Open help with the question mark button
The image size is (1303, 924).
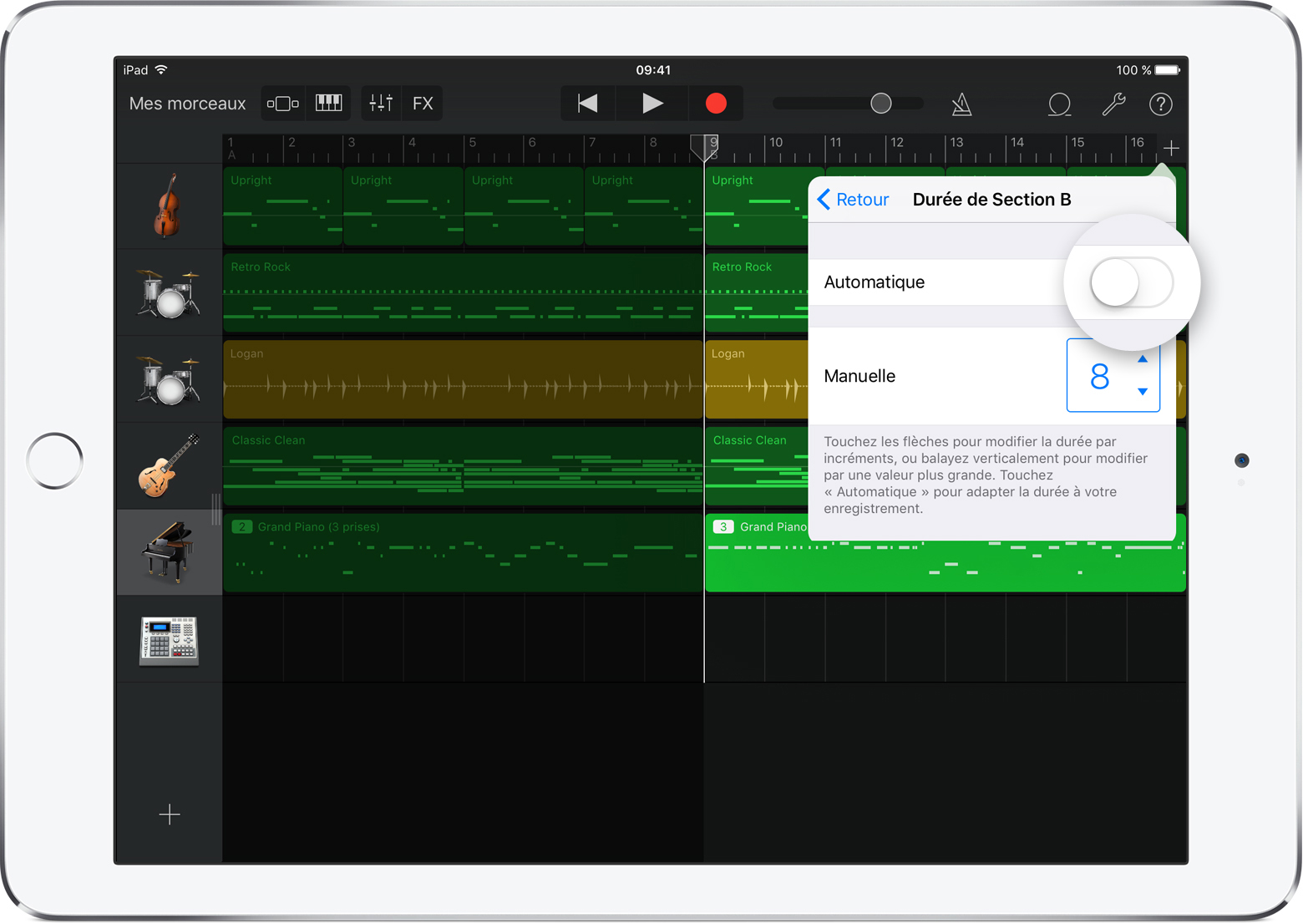coord(1161,104)
